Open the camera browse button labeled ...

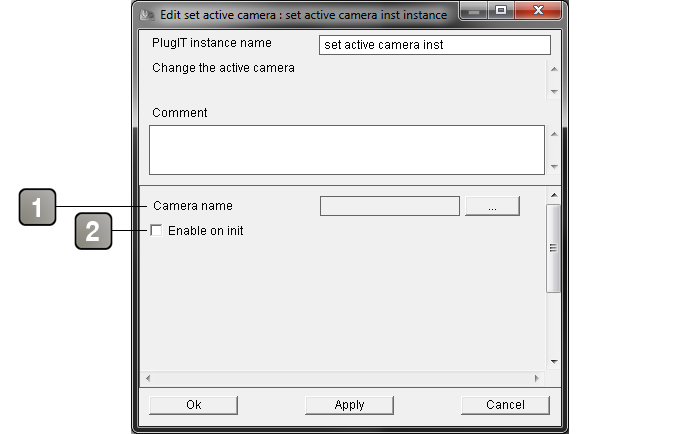[x=492, y=206]
